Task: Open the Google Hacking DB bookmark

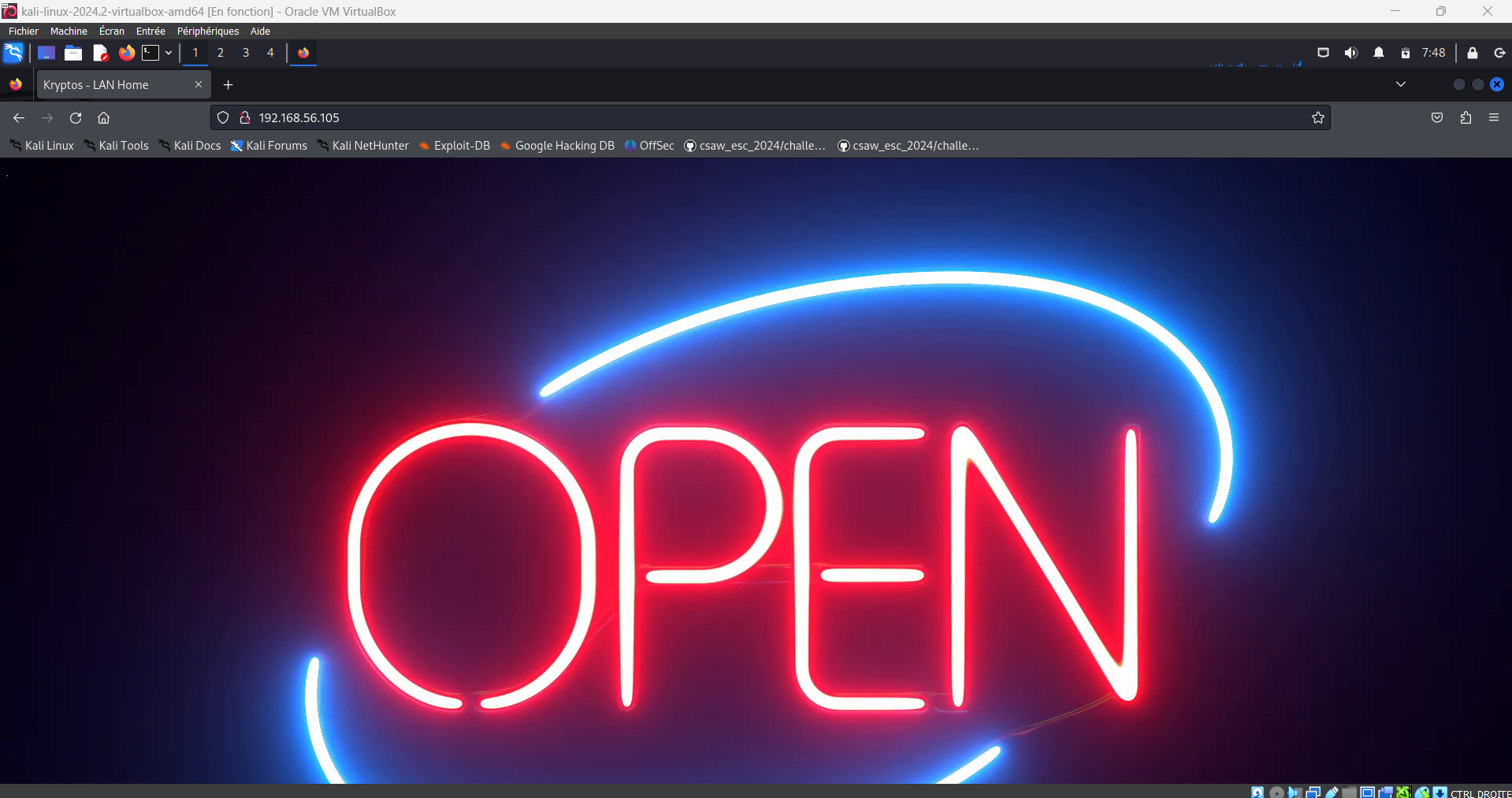Action: pos(557,146)
